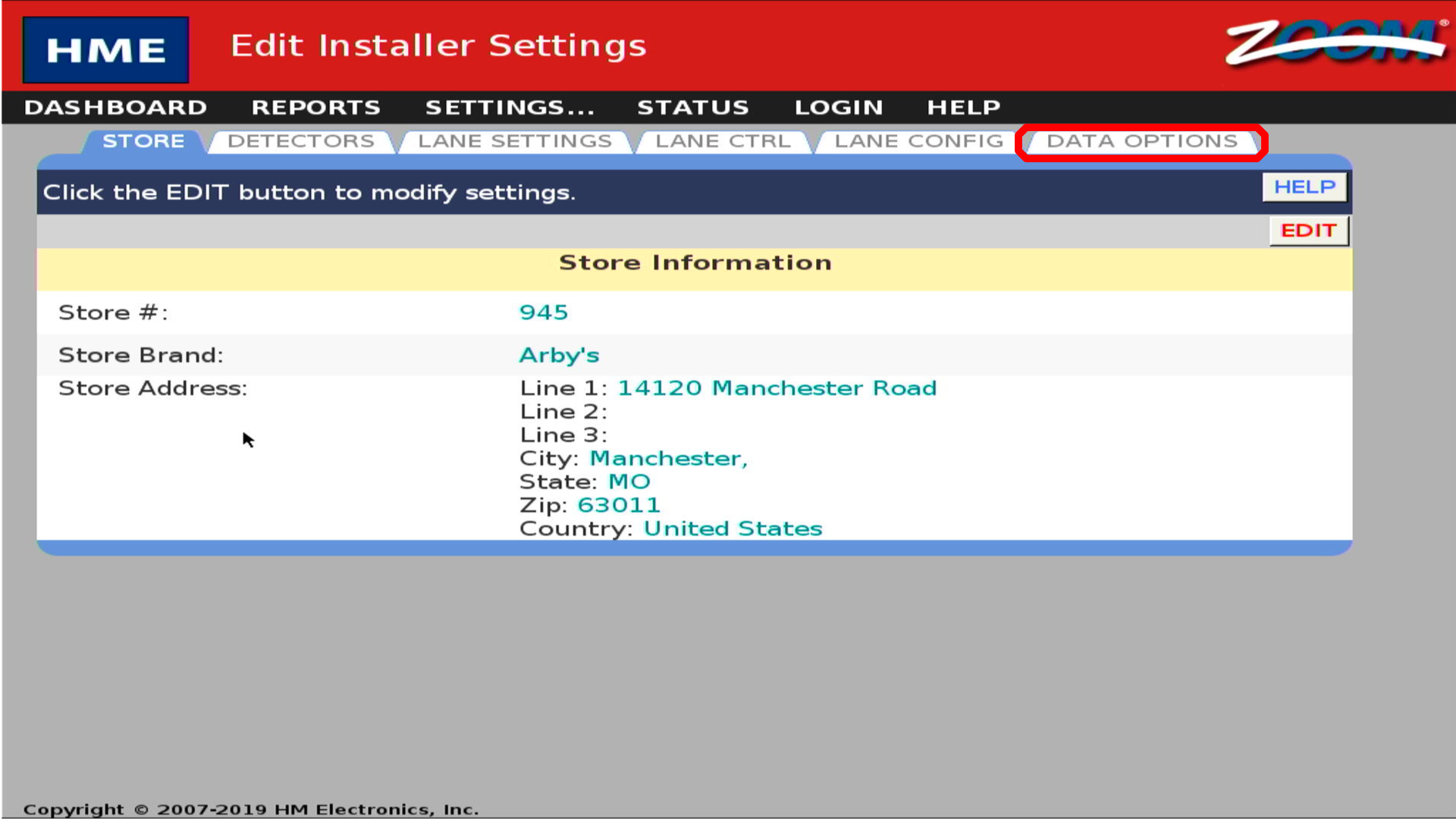The height and width of the screenshot is (819, 1456).
Task: Switch to the DETECTORS tab
Action: click(301, 142)
